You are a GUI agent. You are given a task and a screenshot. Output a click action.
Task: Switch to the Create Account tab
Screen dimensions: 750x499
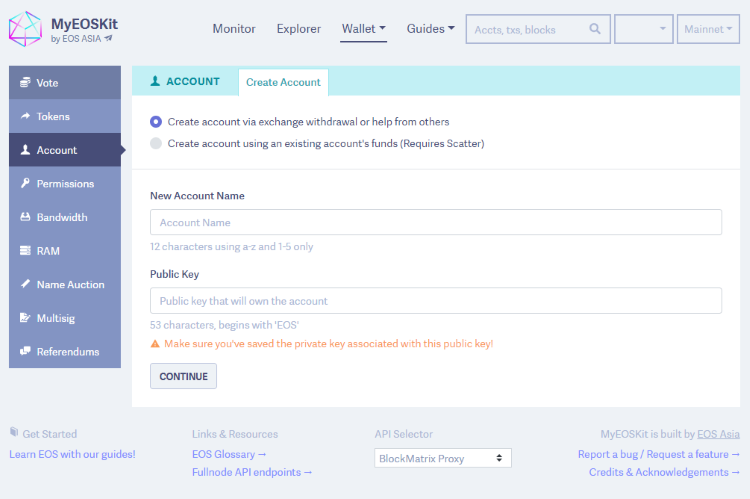283,82
